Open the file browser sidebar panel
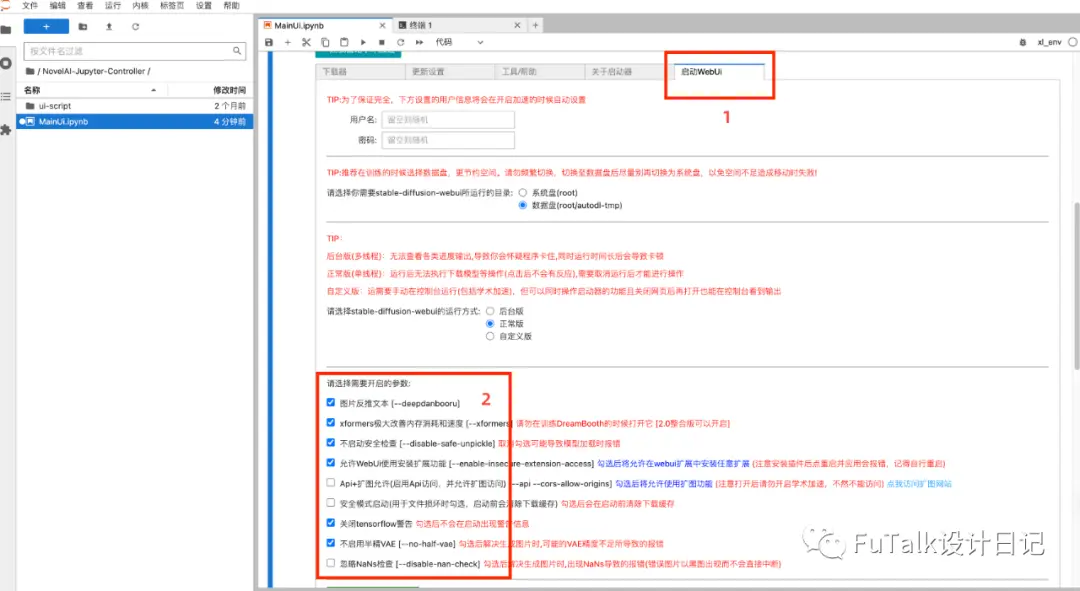This screenshot has width=1080, height=591. [6, 30]
